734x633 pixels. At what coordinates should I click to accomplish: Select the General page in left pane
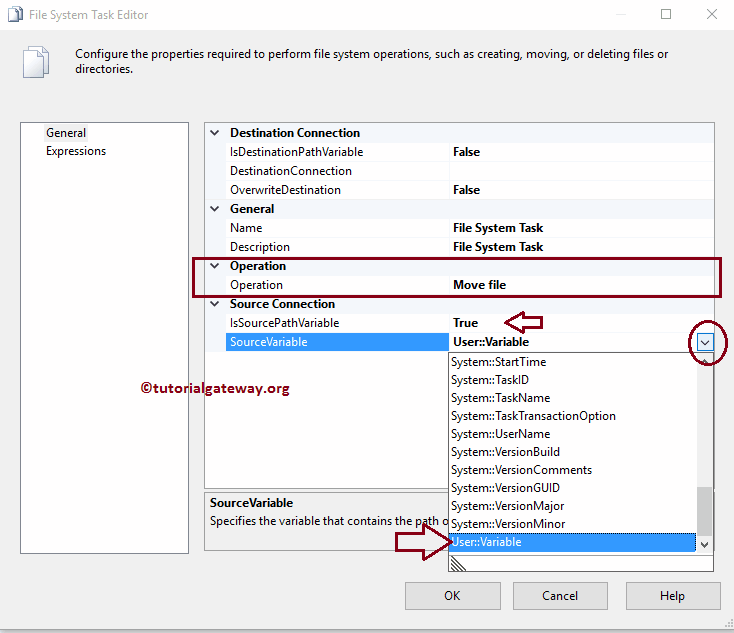pos(66,133)
